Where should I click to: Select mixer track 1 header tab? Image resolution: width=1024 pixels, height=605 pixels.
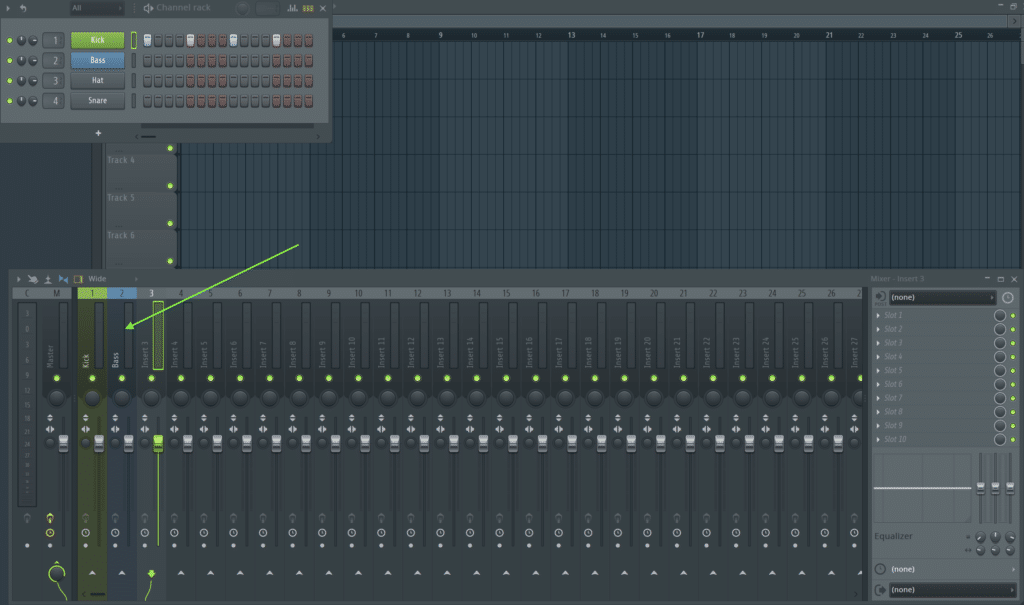click(92, 293)
